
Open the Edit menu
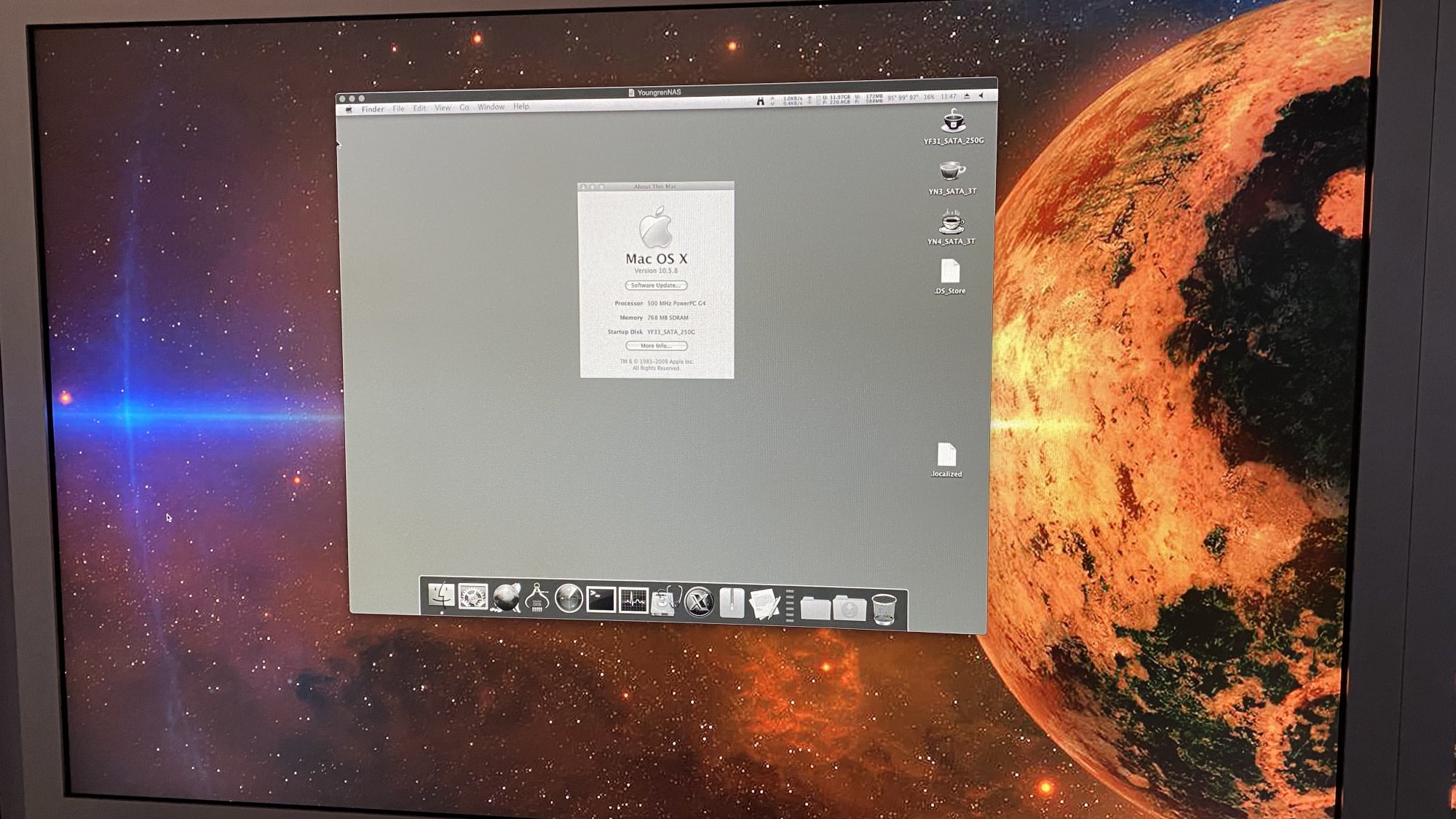[x=420, y=108]
